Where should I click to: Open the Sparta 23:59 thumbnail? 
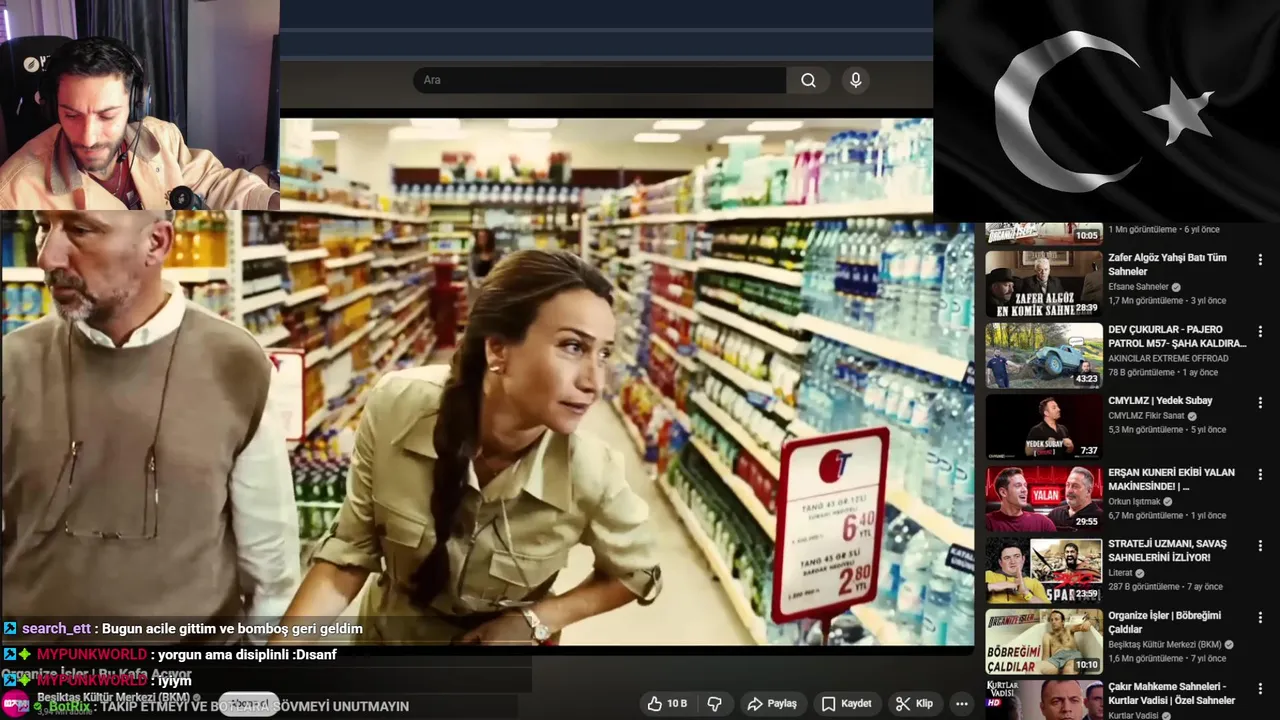coord(1044,569)
